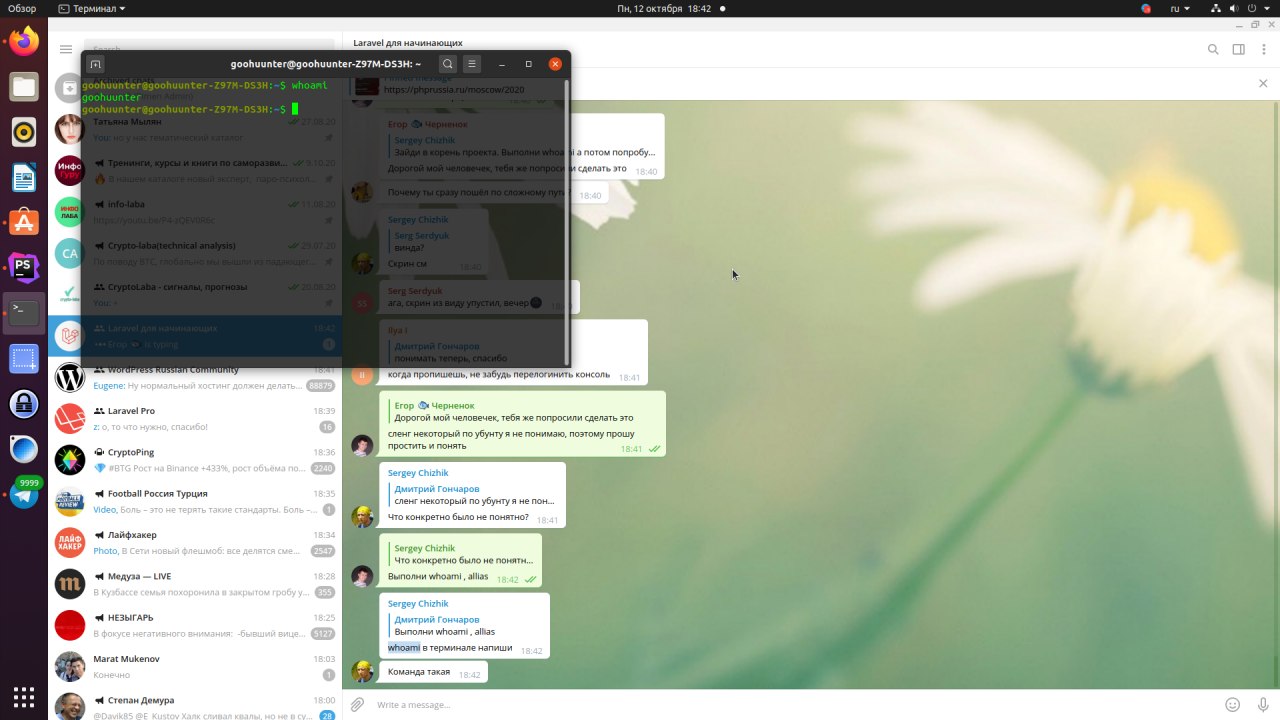The width and height of the screenshot is (1280, 720).
Task: Click the terminal title goohuunter@goohuunter-Z97M-DS3H
Action: (x=326, y=64)
